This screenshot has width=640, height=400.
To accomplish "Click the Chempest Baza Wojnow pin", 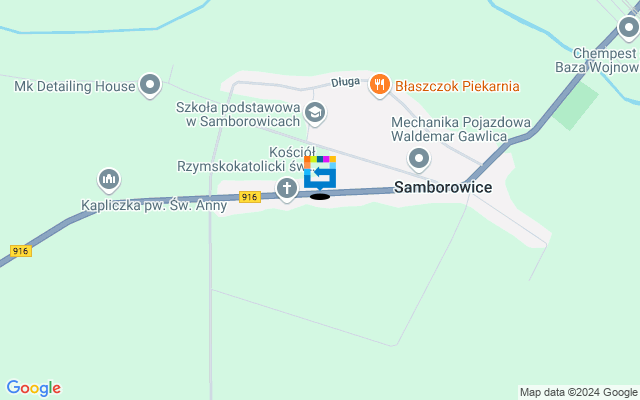I will (x=629, y=29).
